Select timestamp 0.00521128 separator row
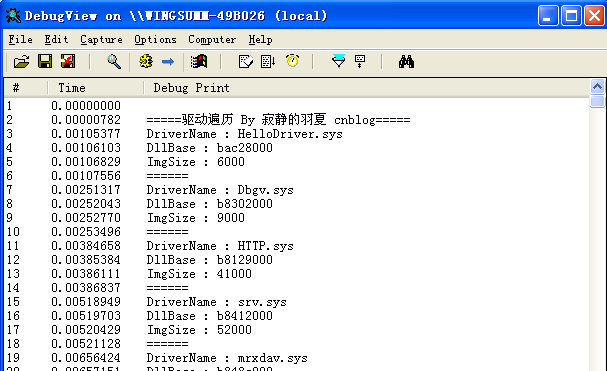Viewport: 607px width, 371px height. (x=86, y=344)
